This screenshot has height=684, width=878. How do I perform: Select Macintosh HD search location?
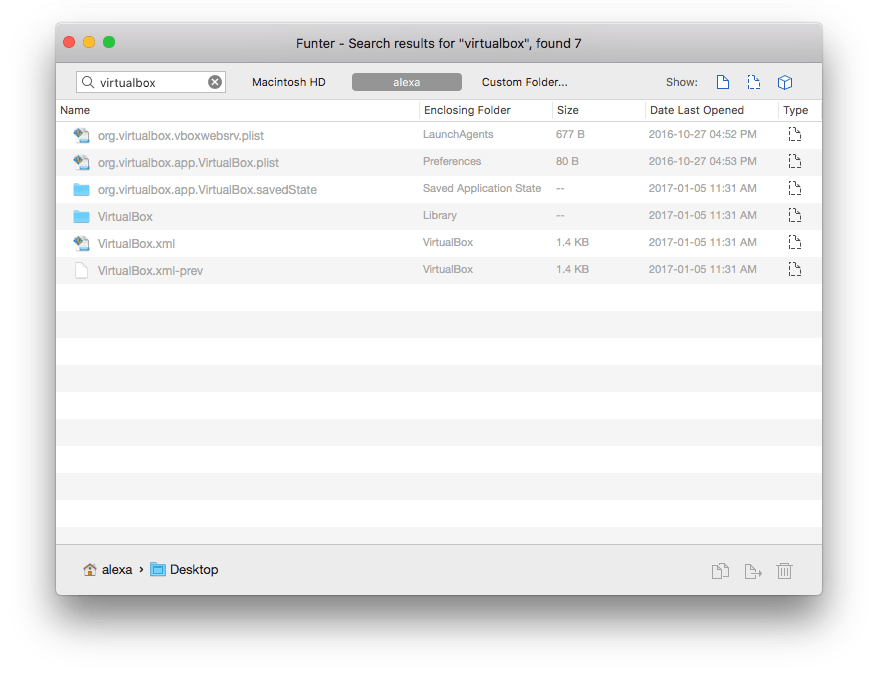pyautogui.click(x=288, y=82)
